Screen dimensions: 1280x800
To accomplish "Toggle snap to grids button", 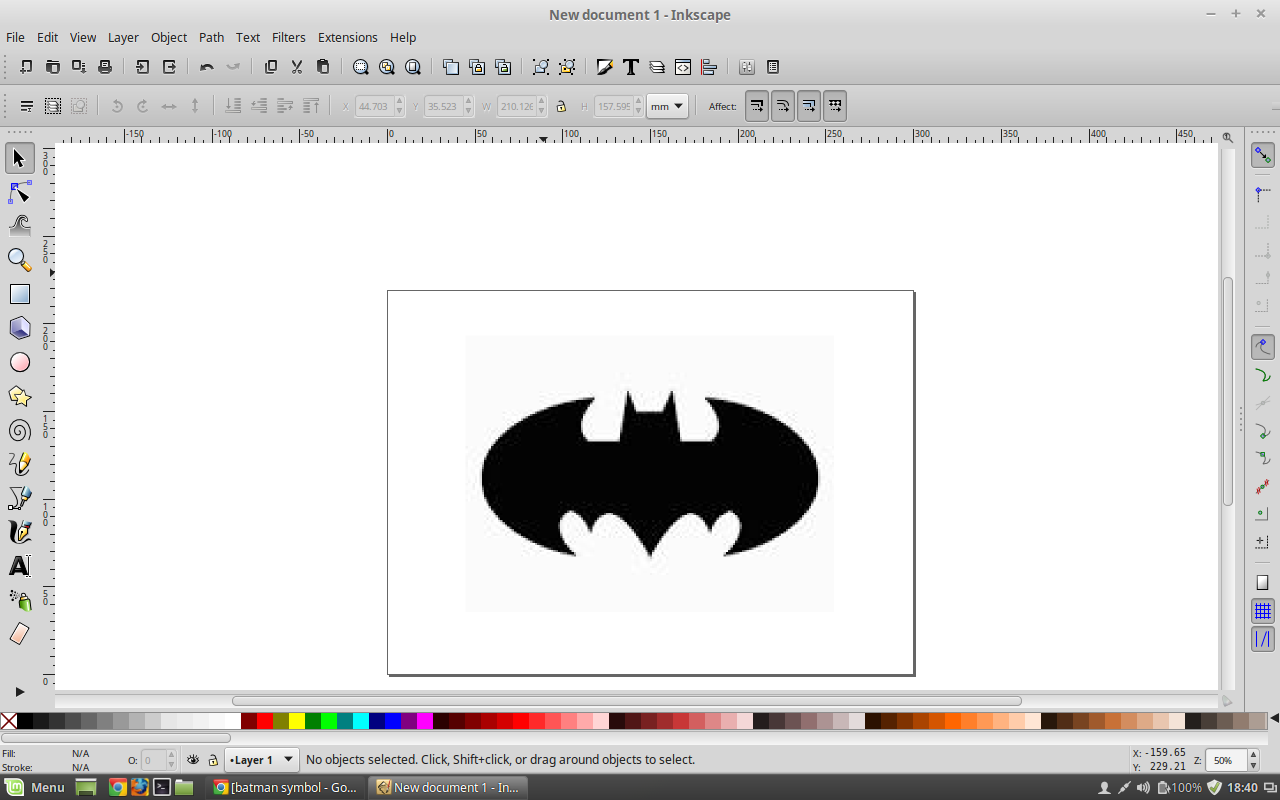I will tap(1263, 611).
